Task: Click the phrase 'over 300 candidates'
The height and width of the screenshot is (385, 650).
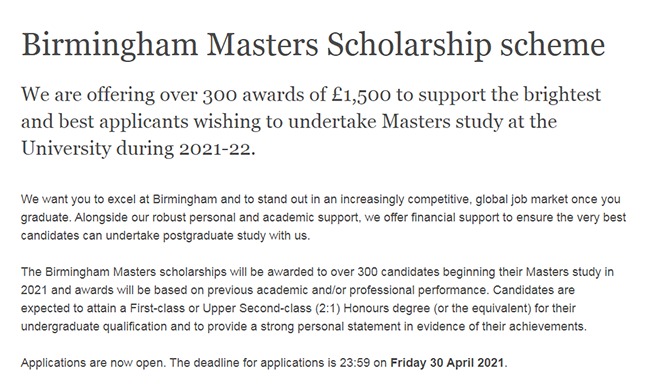Action: point(385,272)
